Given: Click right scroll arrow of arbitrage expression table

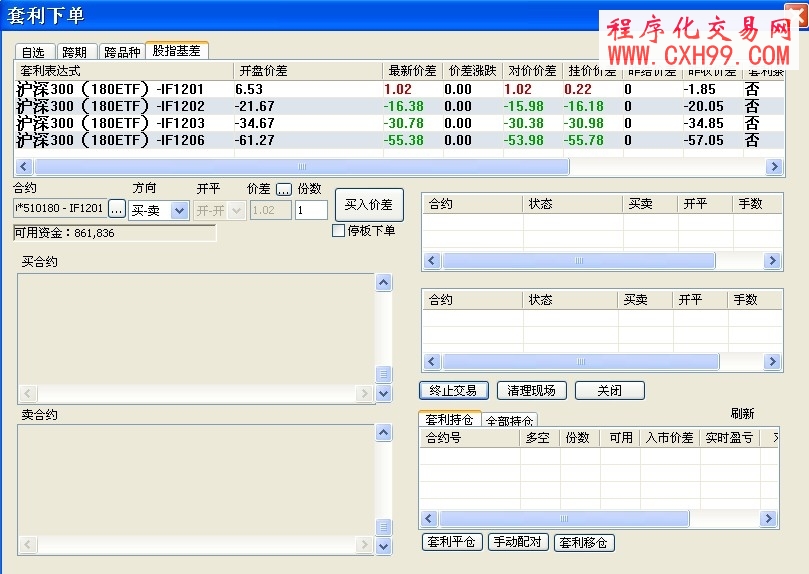Looking at the screenshot, I should click(773, 167).
